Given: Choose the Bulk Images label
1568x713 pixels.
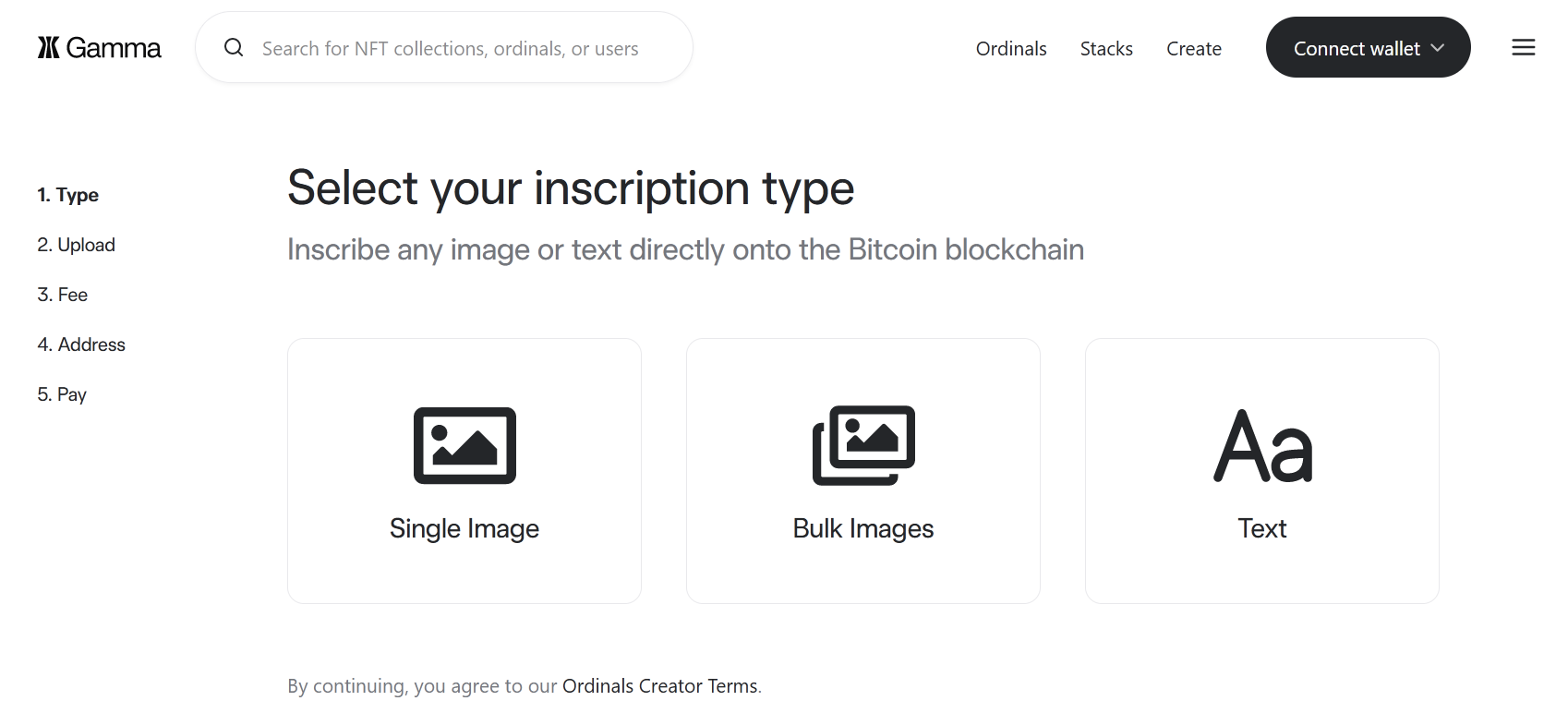Looking at the screenshot, I should click(863, 528).
